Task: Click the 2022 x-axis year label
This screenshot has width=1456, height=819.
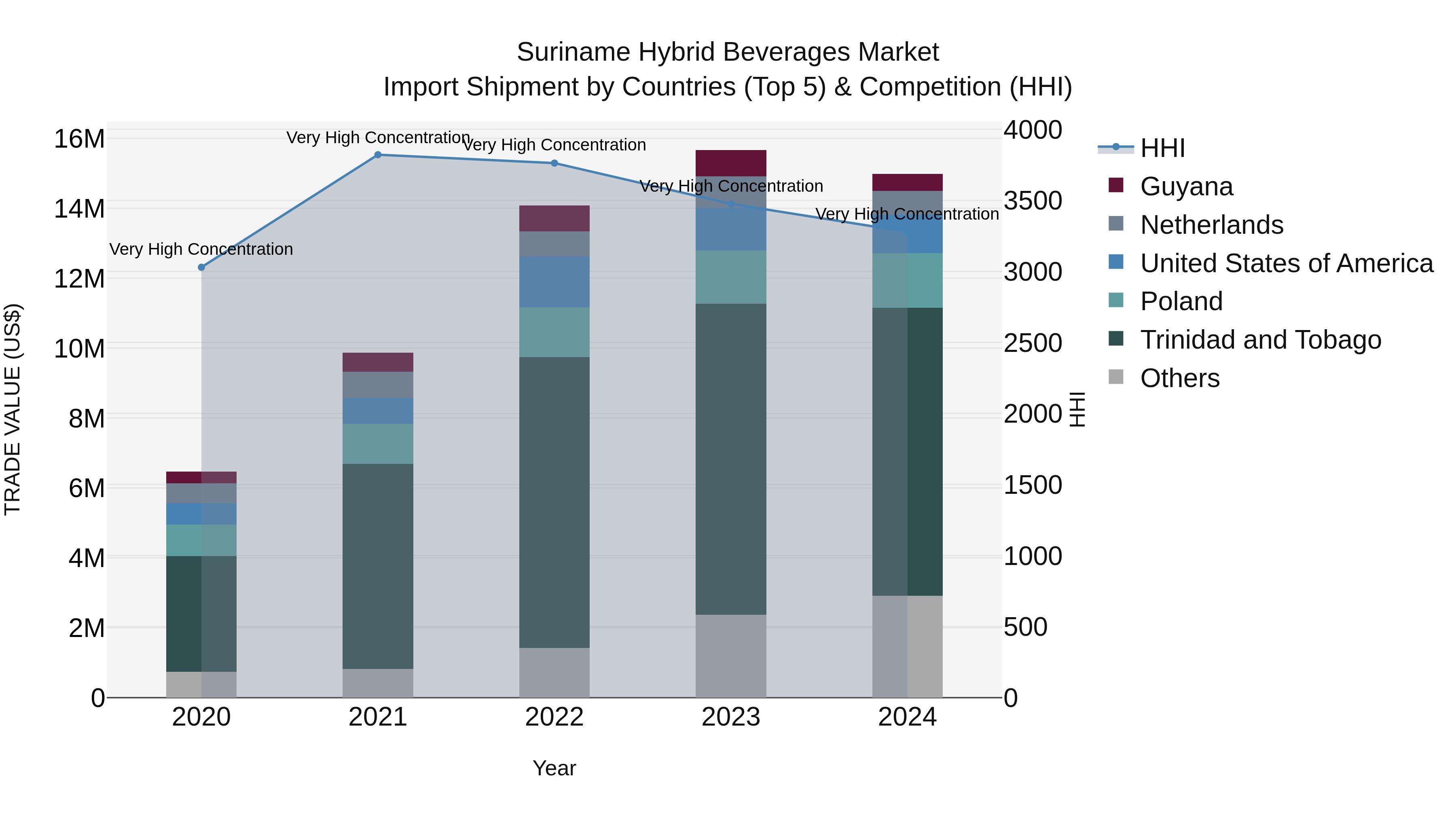Action: click(554, 717)
